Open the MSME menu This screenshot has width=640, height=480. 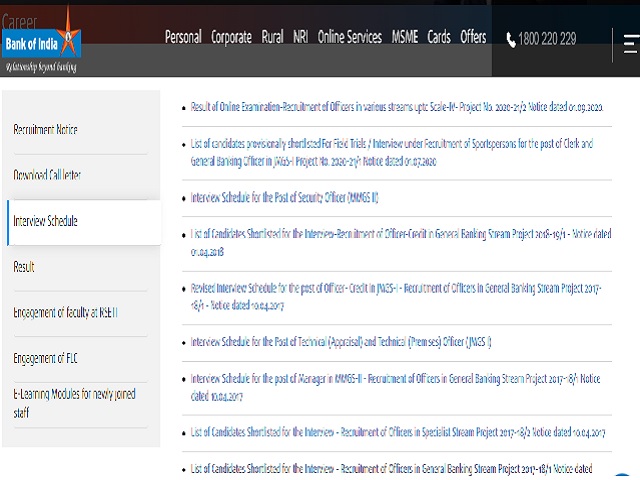(x=405, y=37)
